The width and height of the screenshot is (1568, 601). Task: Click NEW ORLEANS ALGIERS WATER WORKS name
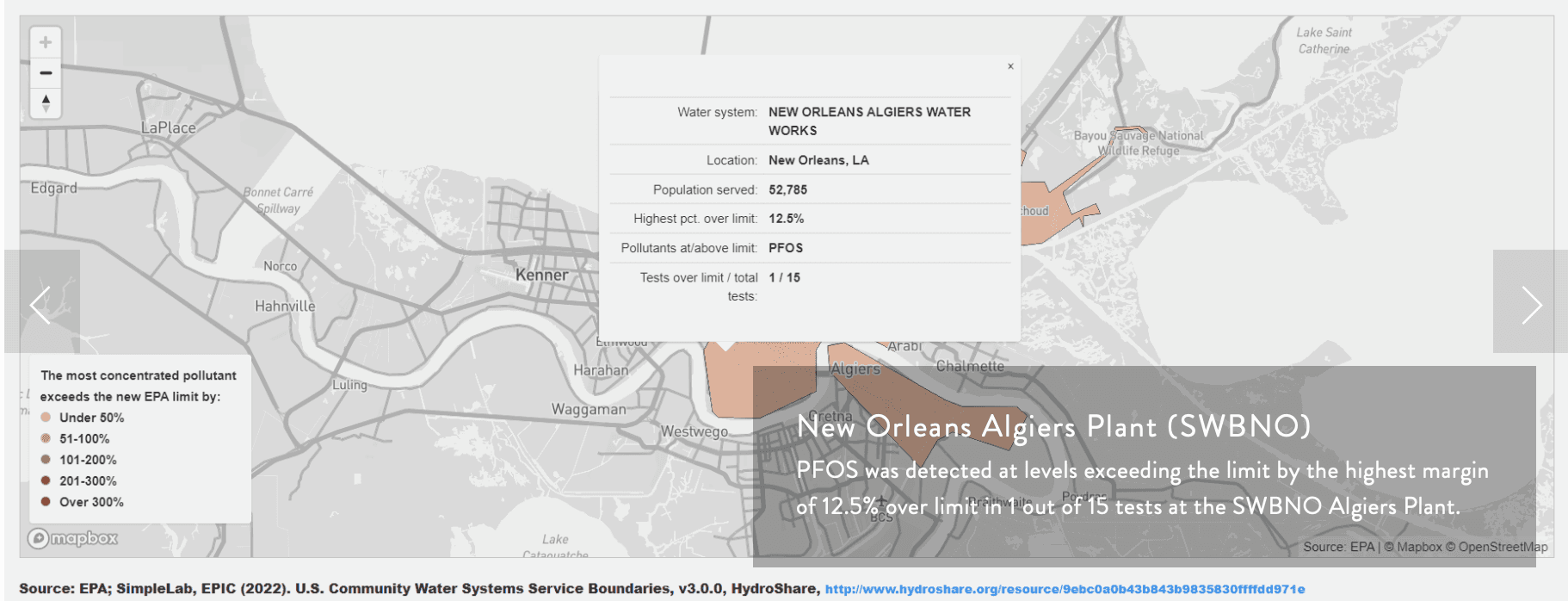click(x=869, y=121)
